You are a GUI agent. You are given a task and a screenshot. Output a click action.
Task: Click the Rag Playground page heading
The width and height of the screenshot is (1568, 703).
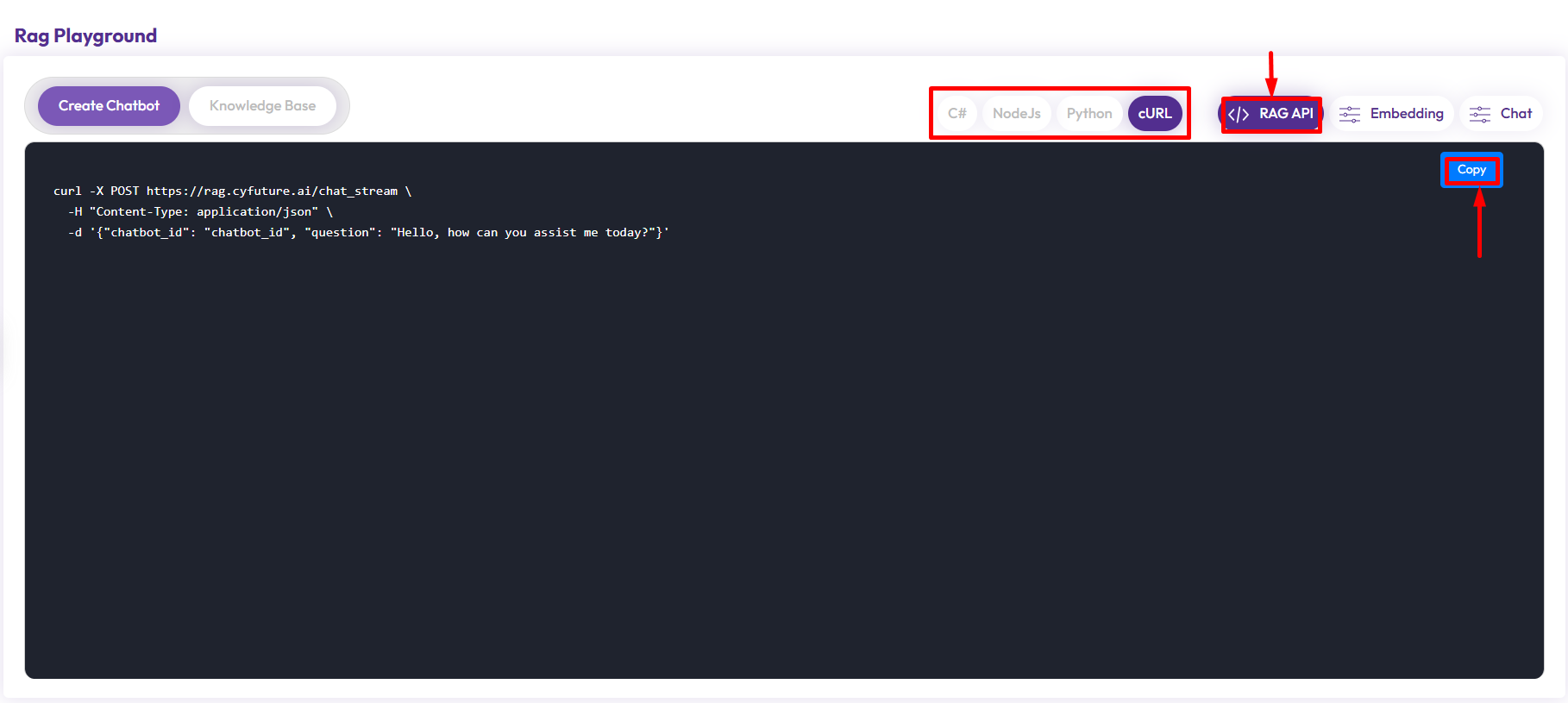point(85,35)
